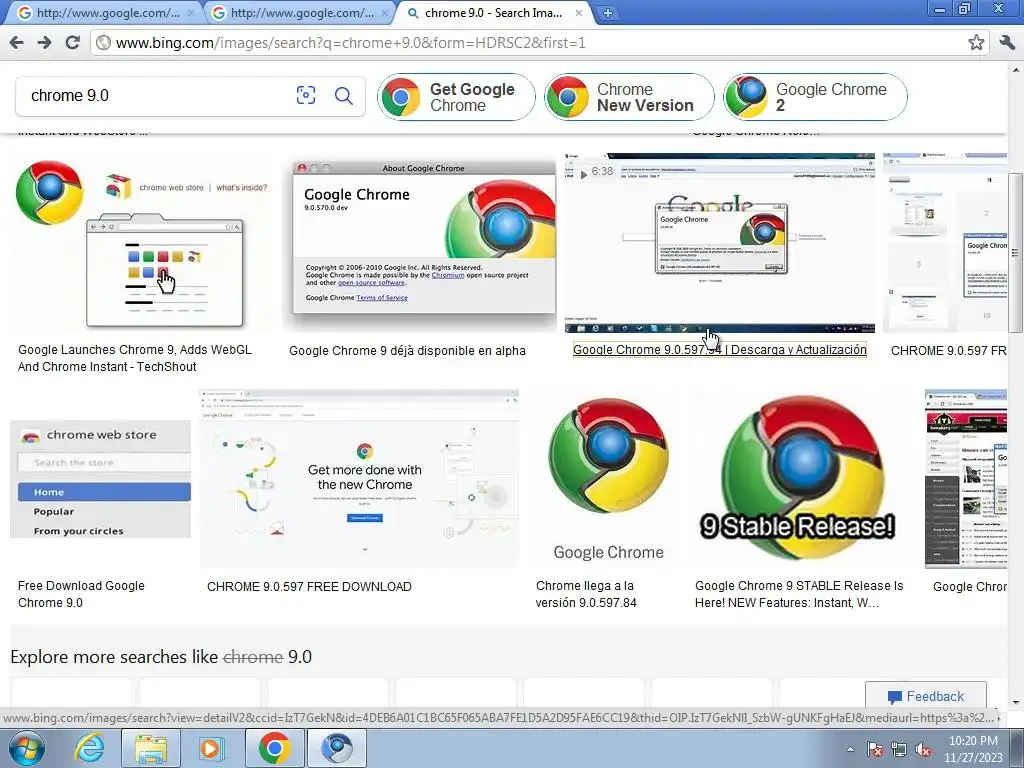Select the 'chrome 9.0 - Search Ima...' tab

[492, 13]
